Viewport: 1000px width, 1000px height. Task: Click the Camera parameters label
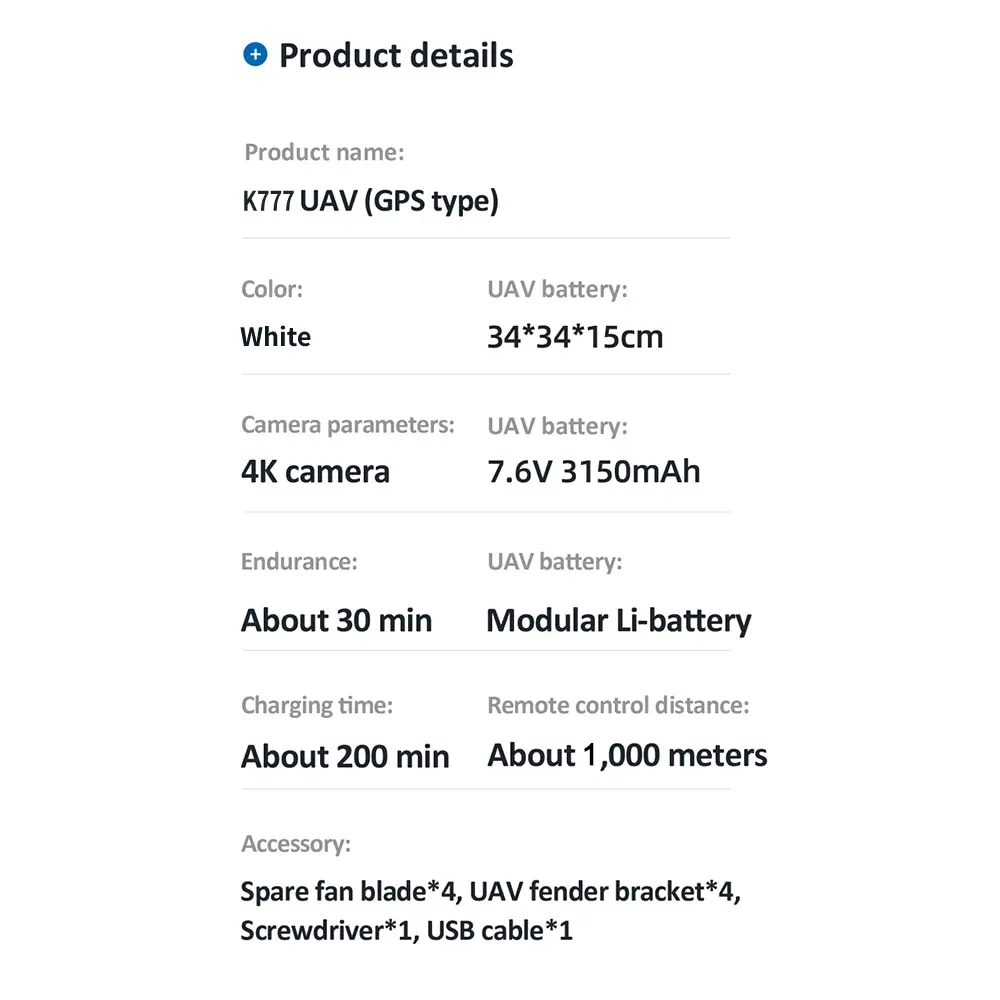[348, 425]
